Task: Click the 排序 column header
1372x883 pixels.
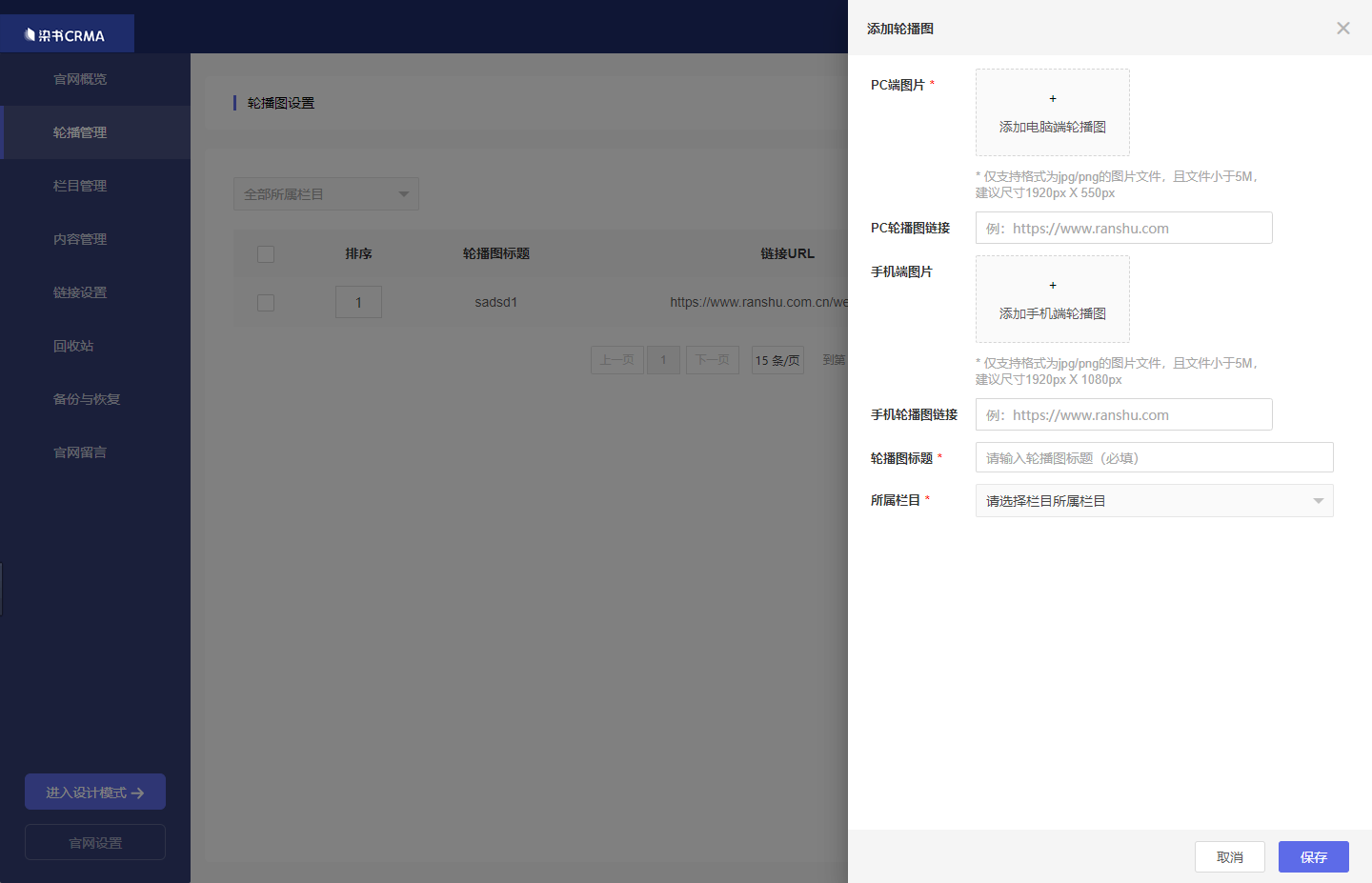Action: click(x=358, y=253)
